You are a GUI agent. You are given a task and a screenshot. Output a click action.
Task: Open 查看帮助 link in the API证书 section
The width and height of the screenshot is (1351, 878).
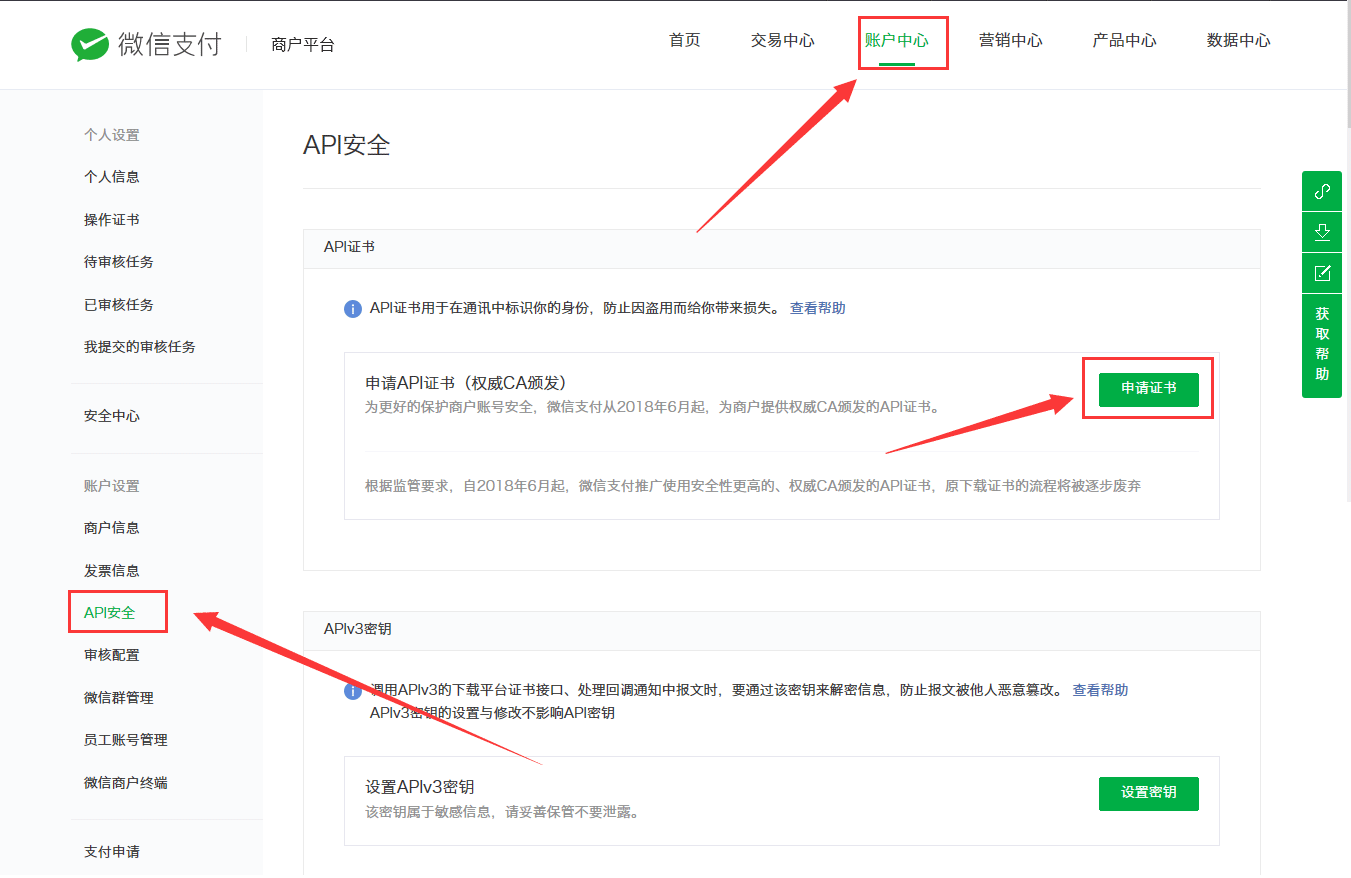[x=818, y=308]
